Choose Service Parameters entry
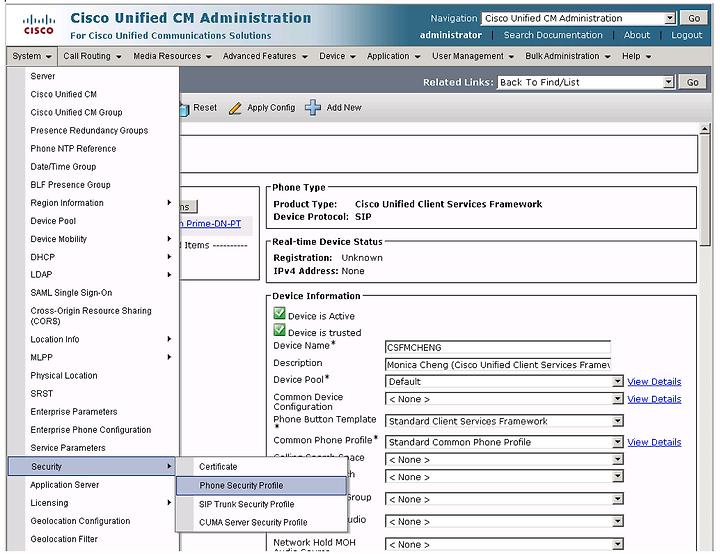The width and height of the screenshot is (720, 554). pyautogui.click(x=68, y=448)
